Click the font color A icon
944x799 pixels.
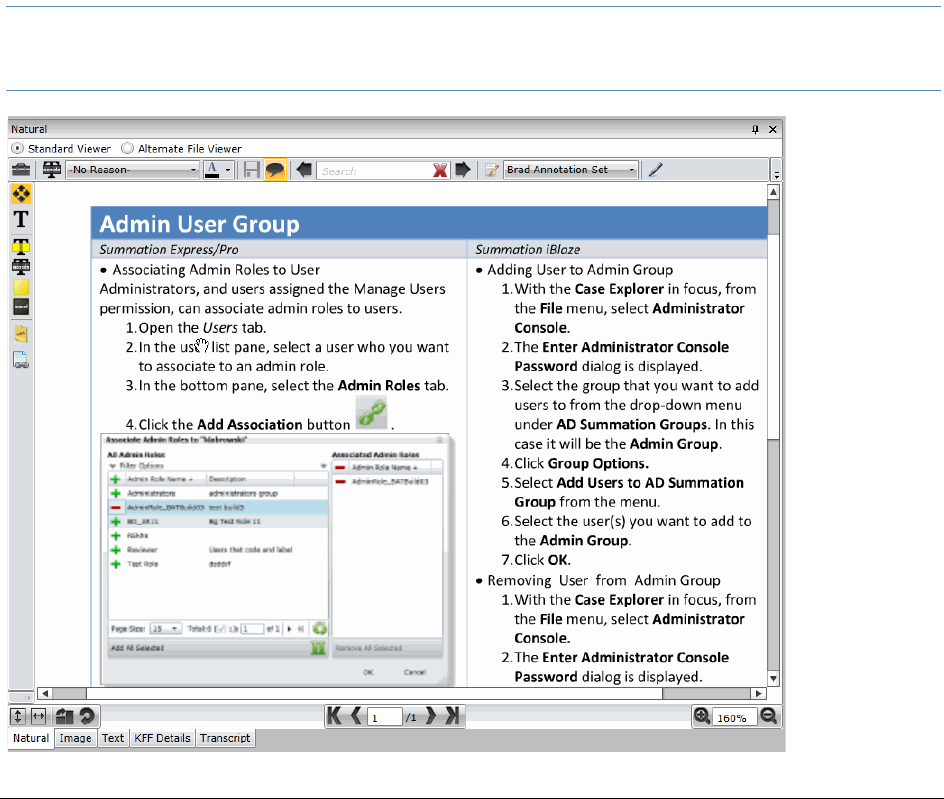[x=213, y=170]
